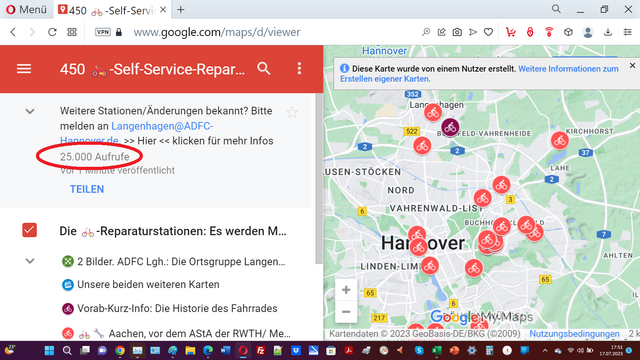This screenshot has width=640, height=360.
Task: Click the sidebar vertical scrollbar
Action: [x=319, y=179]
